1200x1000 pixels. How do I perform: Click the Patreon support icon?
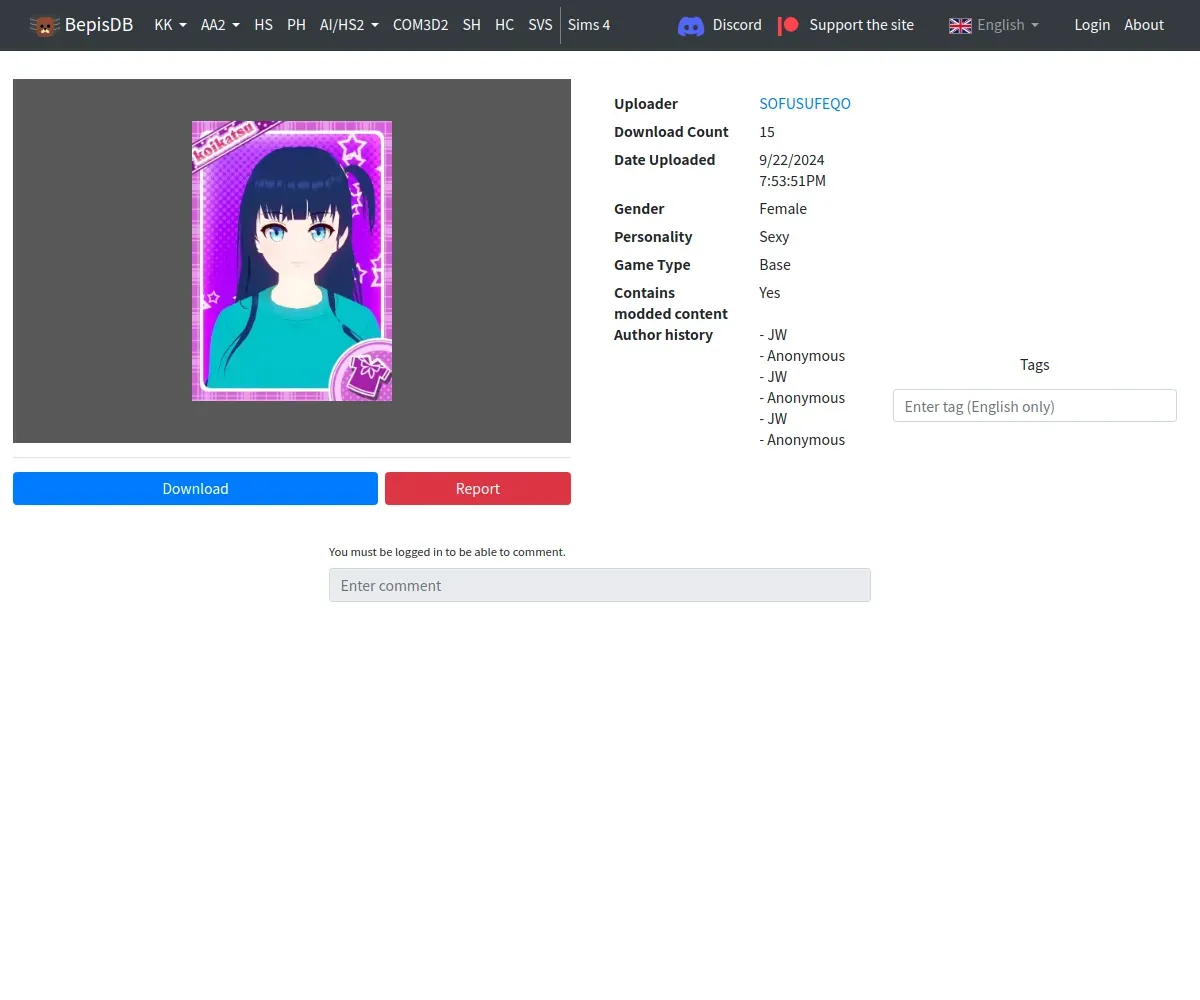[788, 25]
